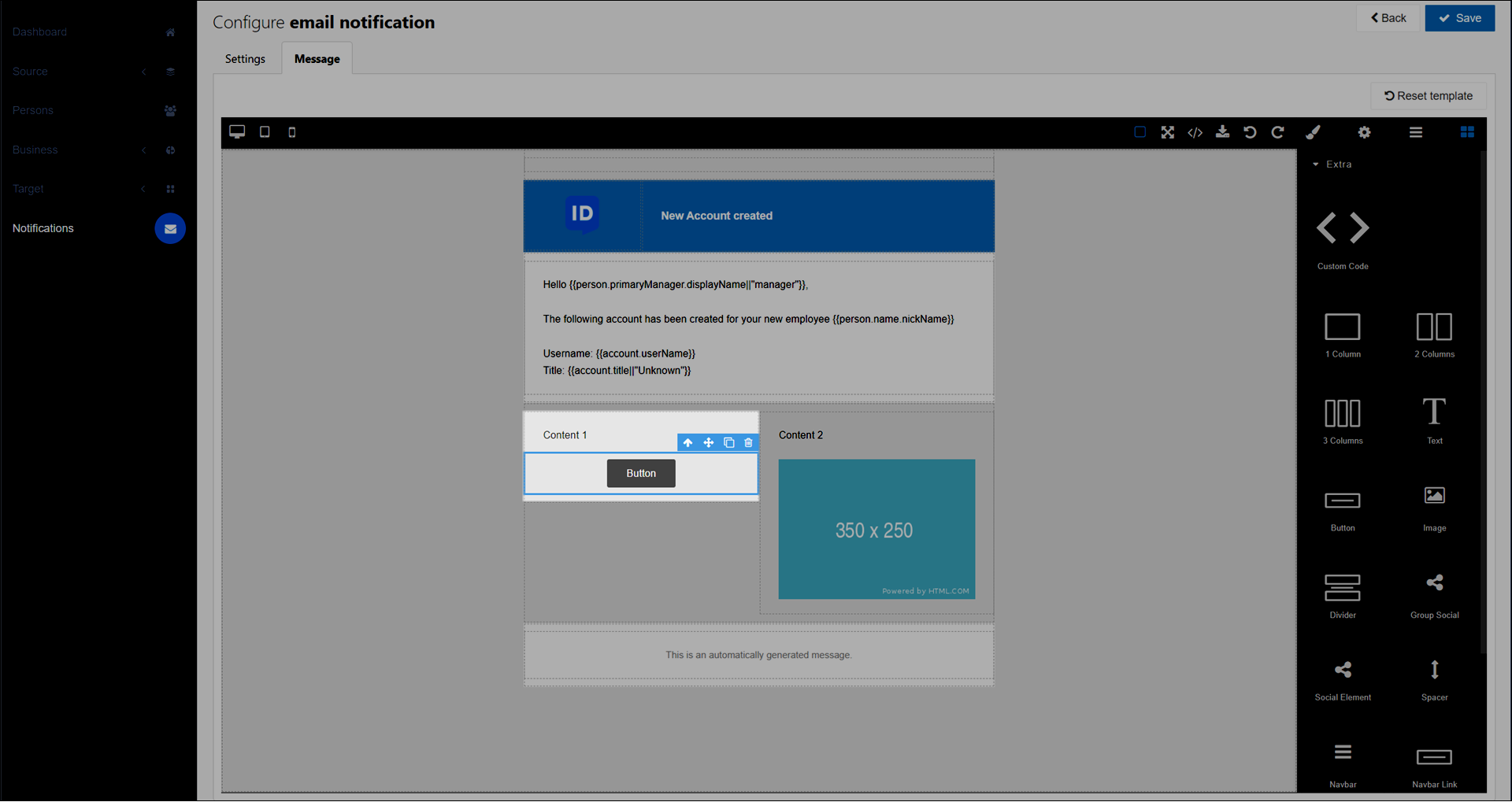1512x802 pixels.
Task: Pick the 2 Columns block
Action: pos(1434,334)
